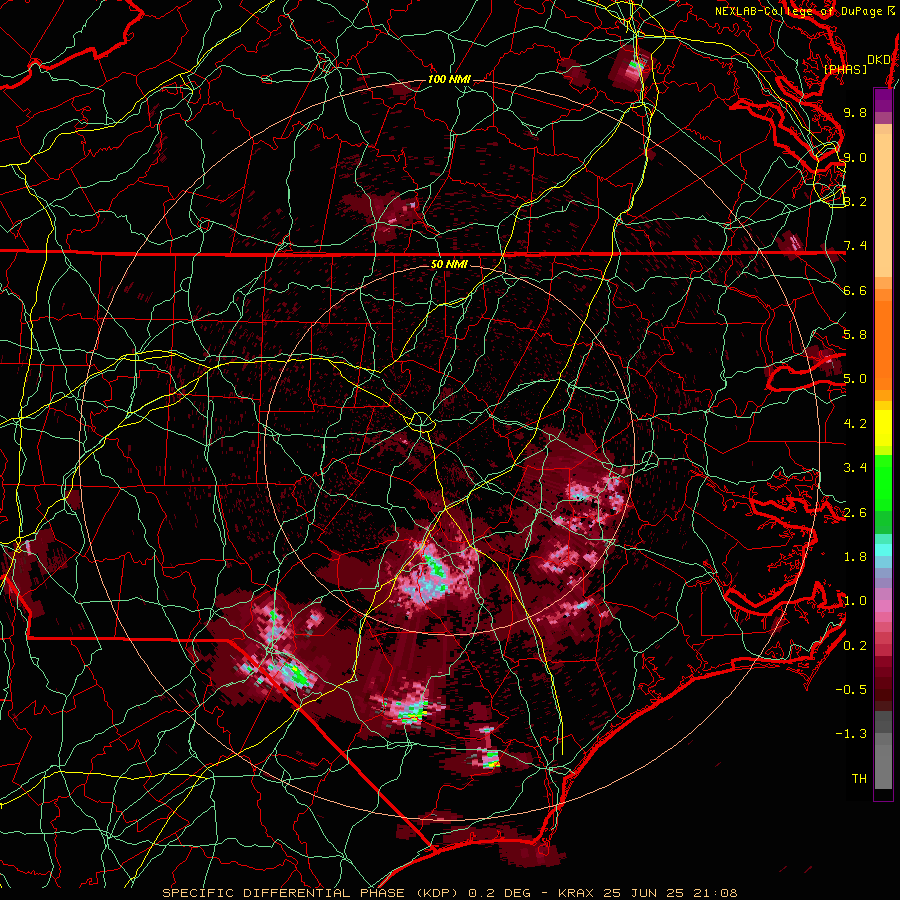Click the [PHAS] label above the scale
Viewport: 900px width, 900px height.
[845, 69]
